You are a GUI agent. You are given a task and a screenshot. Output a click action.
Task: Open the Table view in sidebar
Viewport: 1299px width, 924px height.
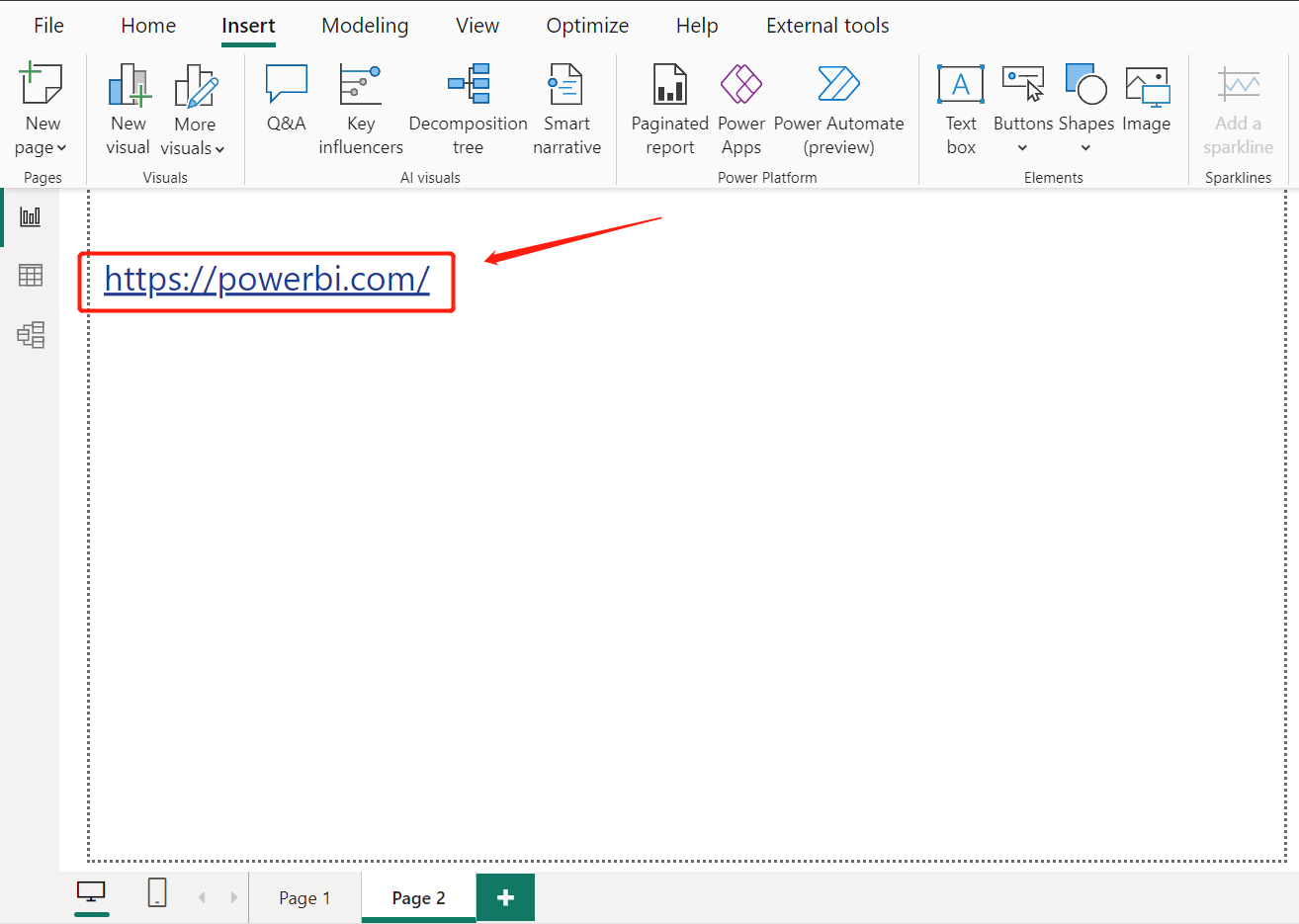[x=31, y=276]
